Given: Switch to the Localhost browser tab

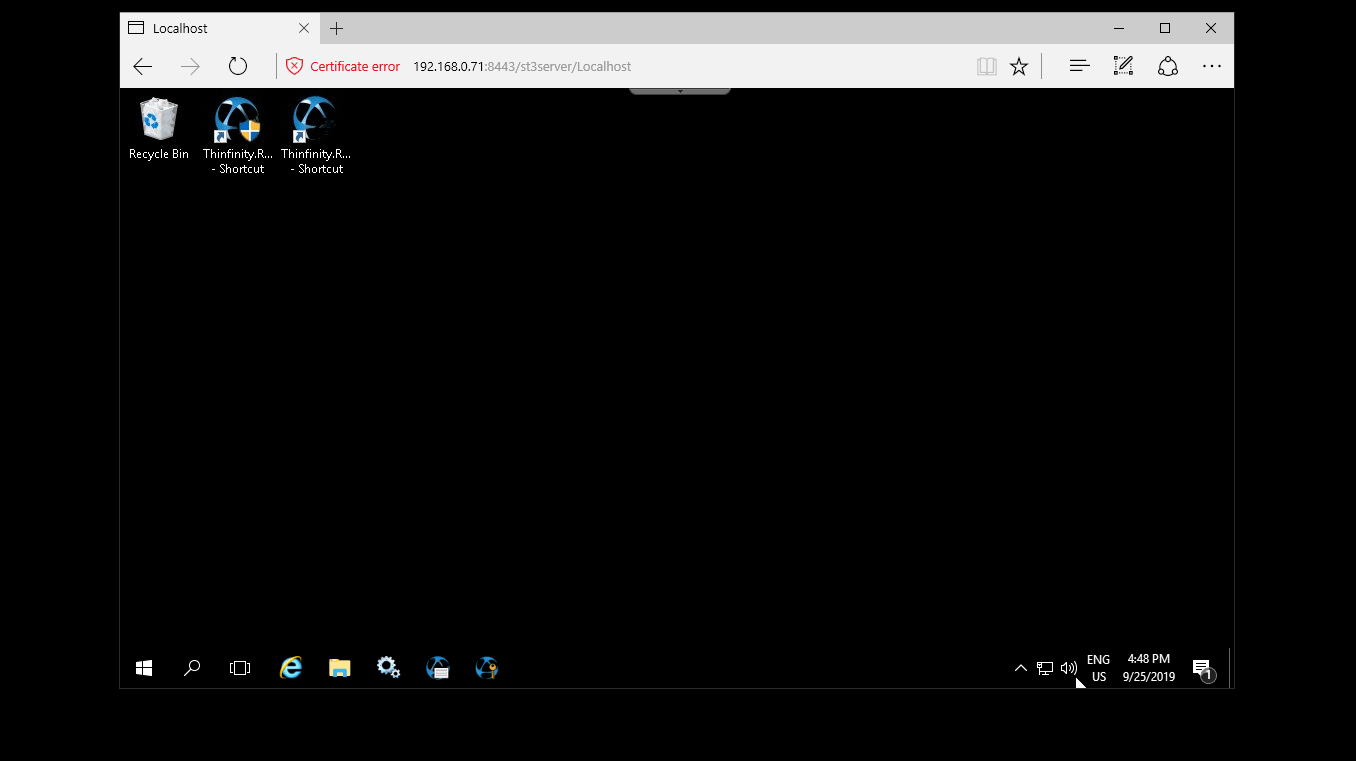Looking at the screenshot, I should [180, 28].
